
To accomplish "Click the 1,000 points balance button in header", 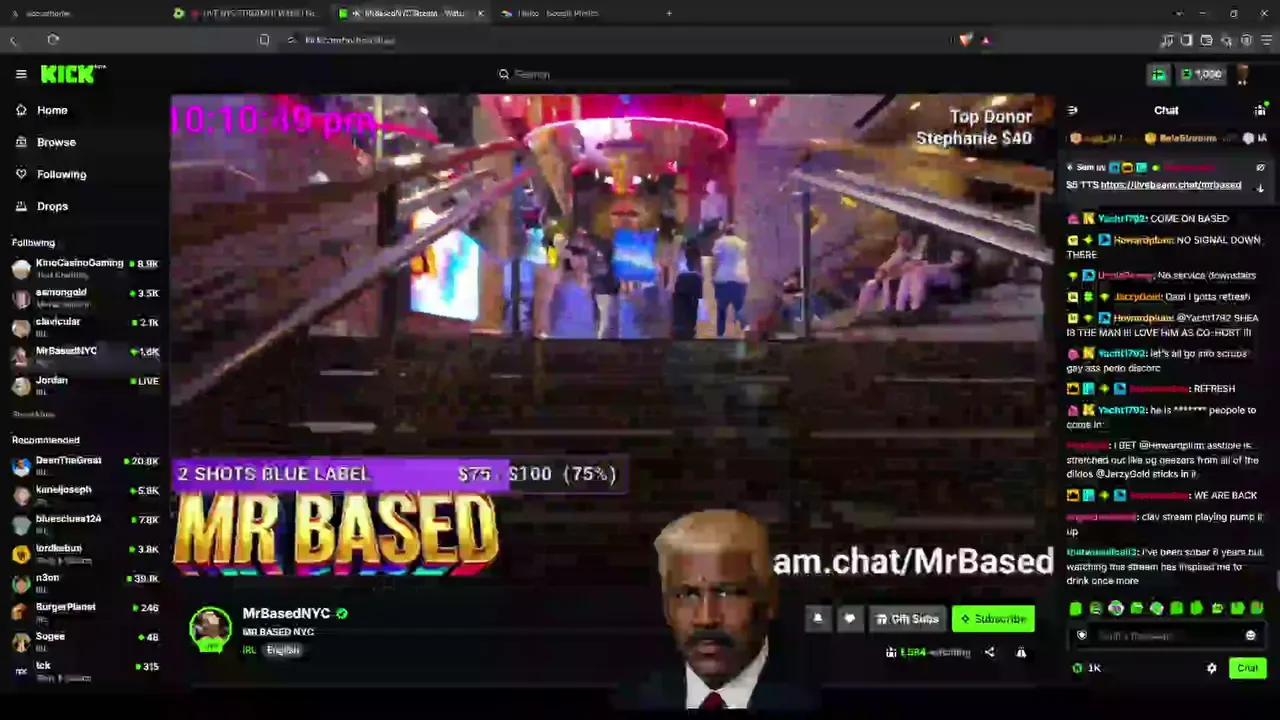I will pyautogui.click(x=1201, y=74).
